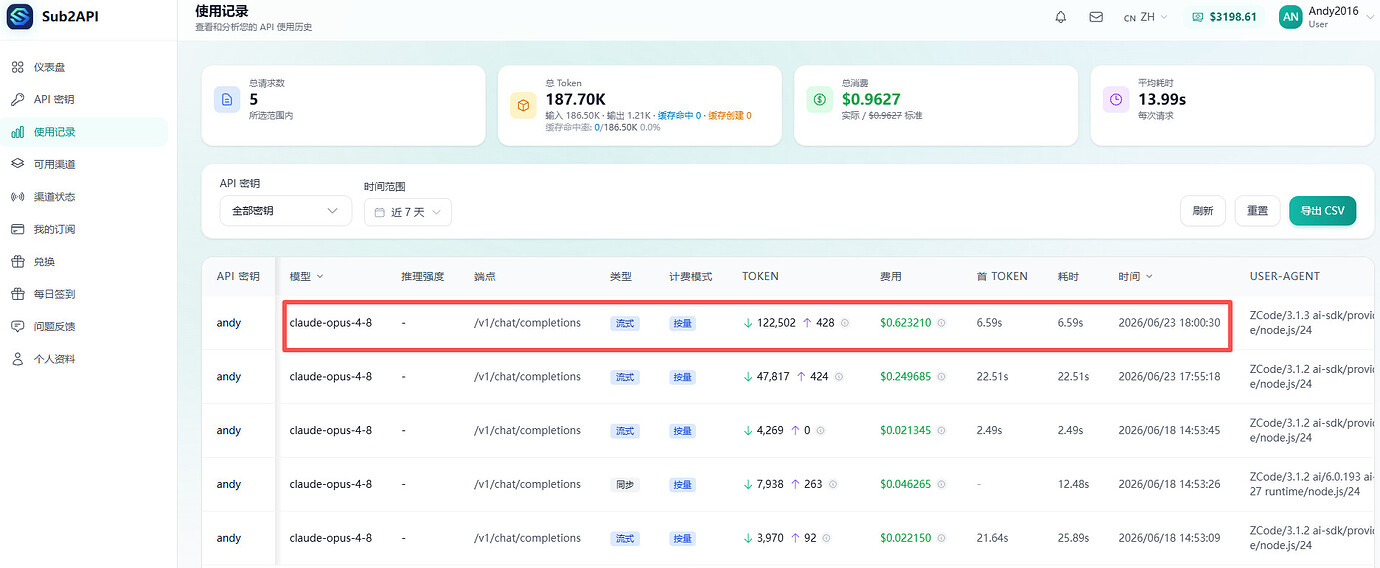
Task: Click timestamp 2026/06/23 18:00:30
Action: tap(1169, 323)
